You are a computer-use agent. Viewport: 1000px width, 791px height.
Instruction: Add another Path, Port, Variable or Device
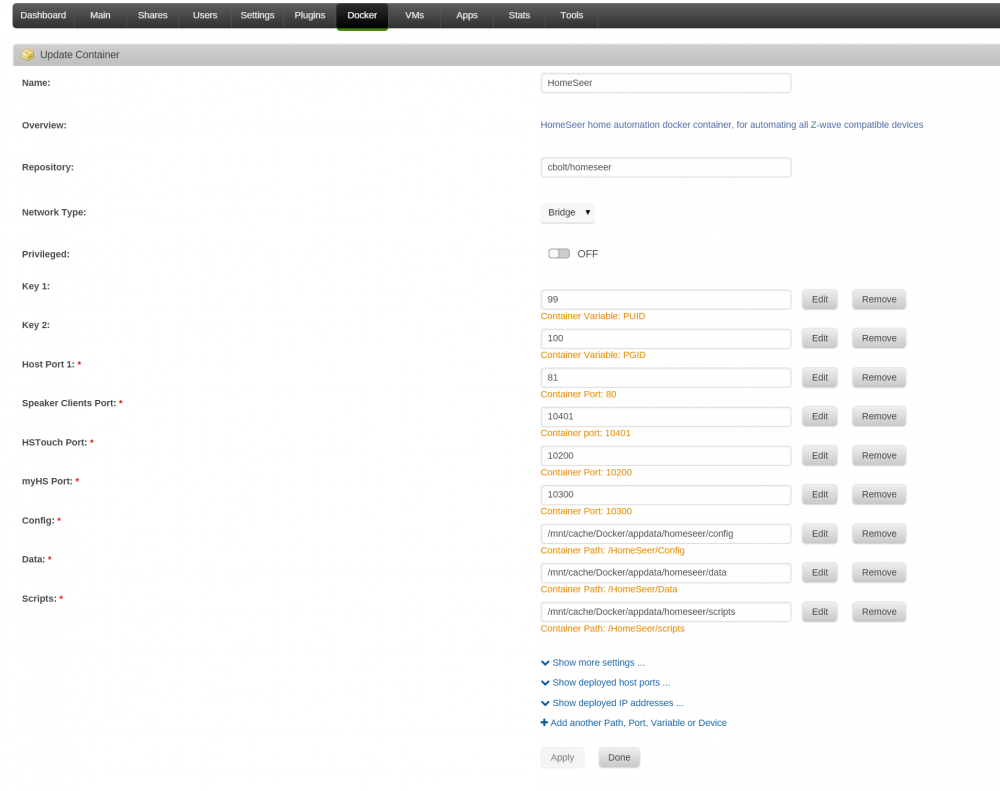click(x=638, y=723)
